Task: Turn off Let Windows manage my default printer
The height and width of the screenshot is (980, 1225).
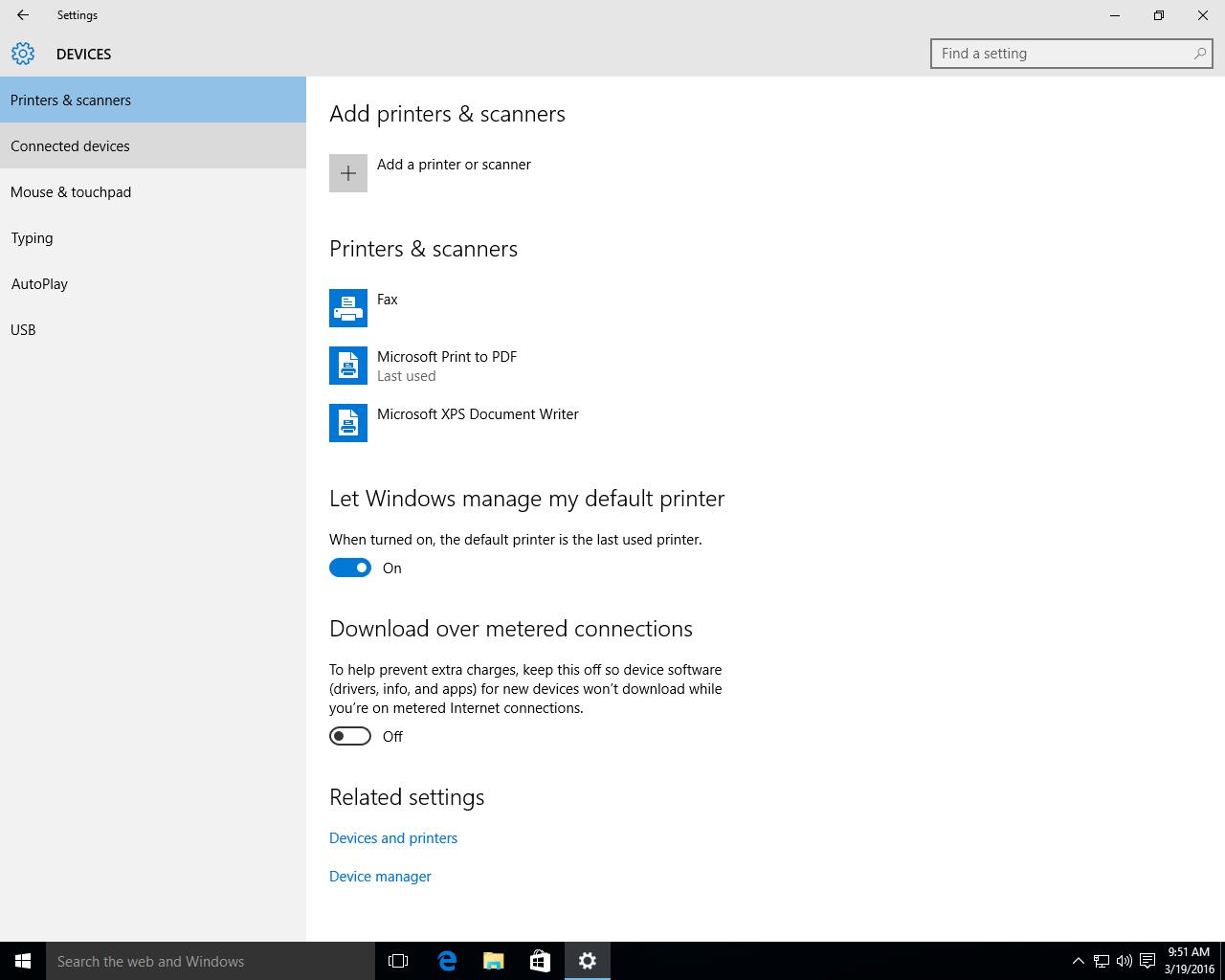Action: 350,568
